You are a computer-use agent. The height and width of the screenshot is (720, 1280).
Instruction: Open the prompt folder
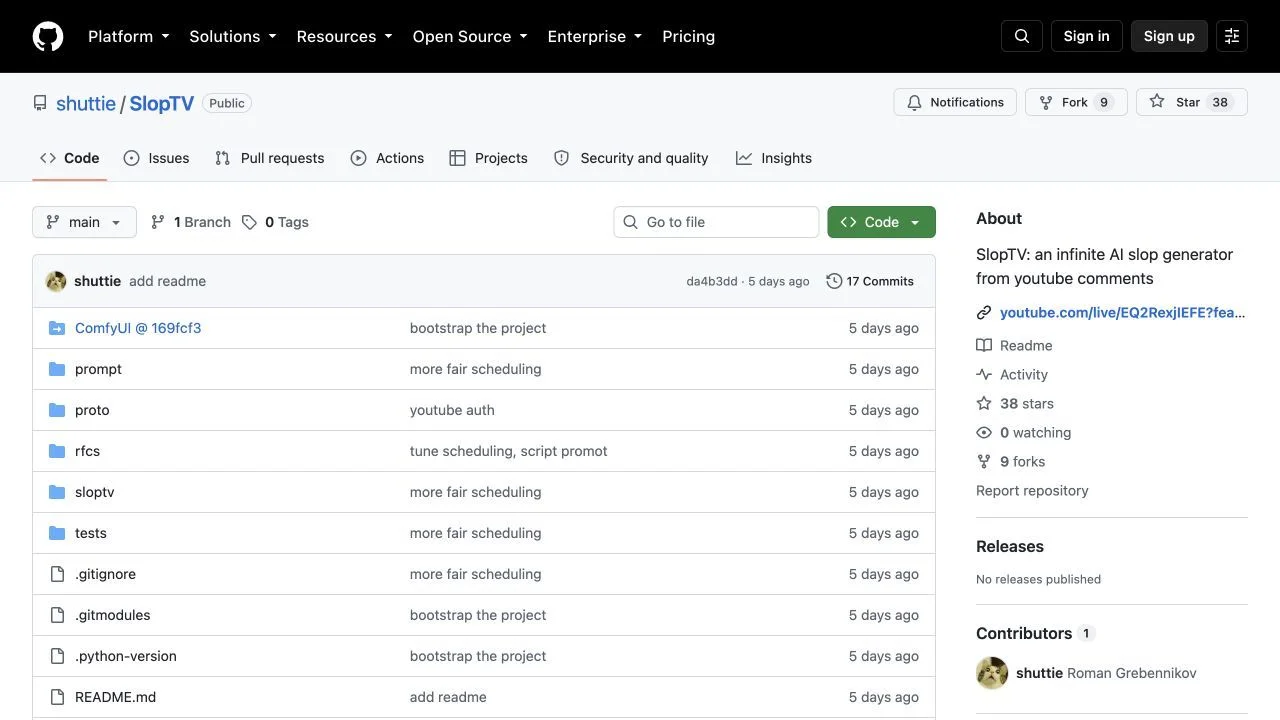pos(98,369)
